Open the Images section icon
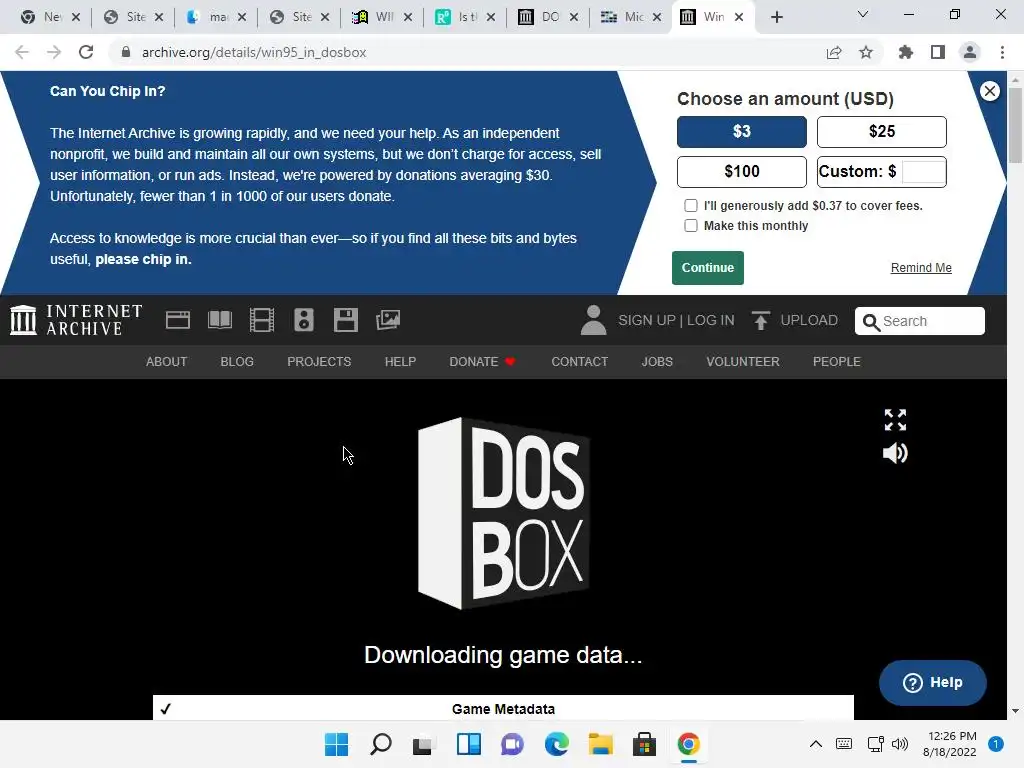Viewport: 1024px width, 768px height. click(388, 320)
